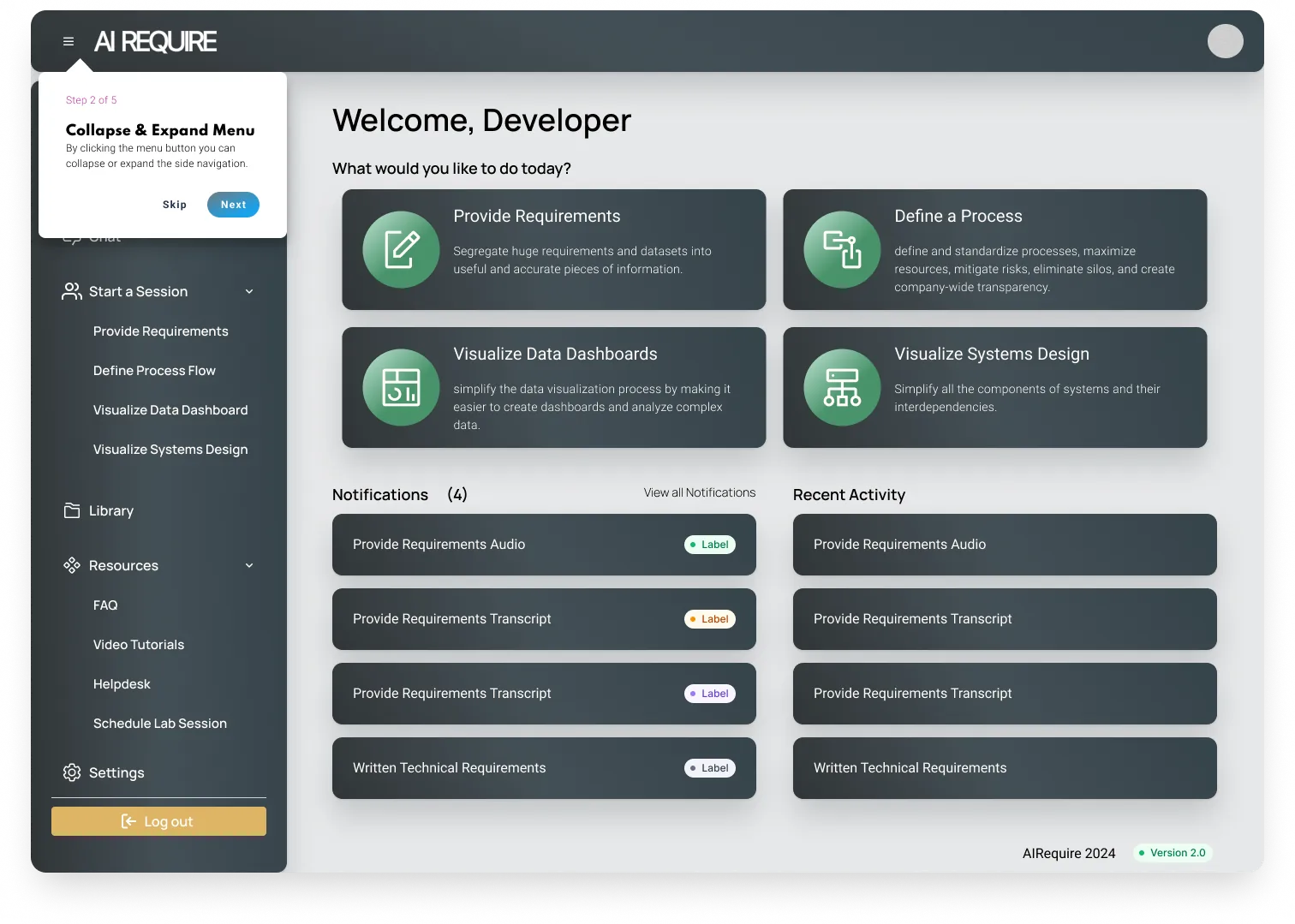Click the Resources diamond icon
This screenshot has width=1295, height=924.
click(72, 565)
